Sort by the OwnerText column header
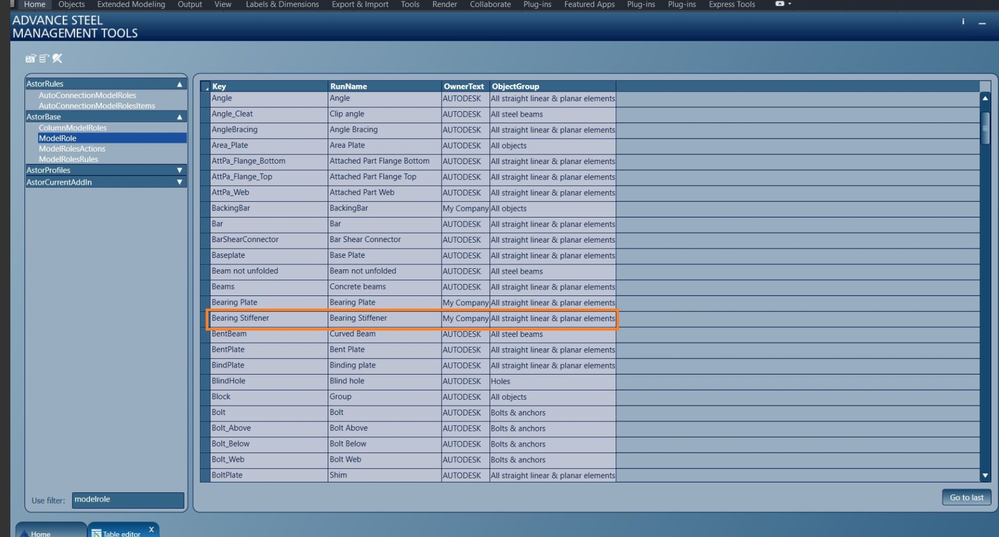The height and width of the screenshot is (537, 999). (x=465, y=86)
